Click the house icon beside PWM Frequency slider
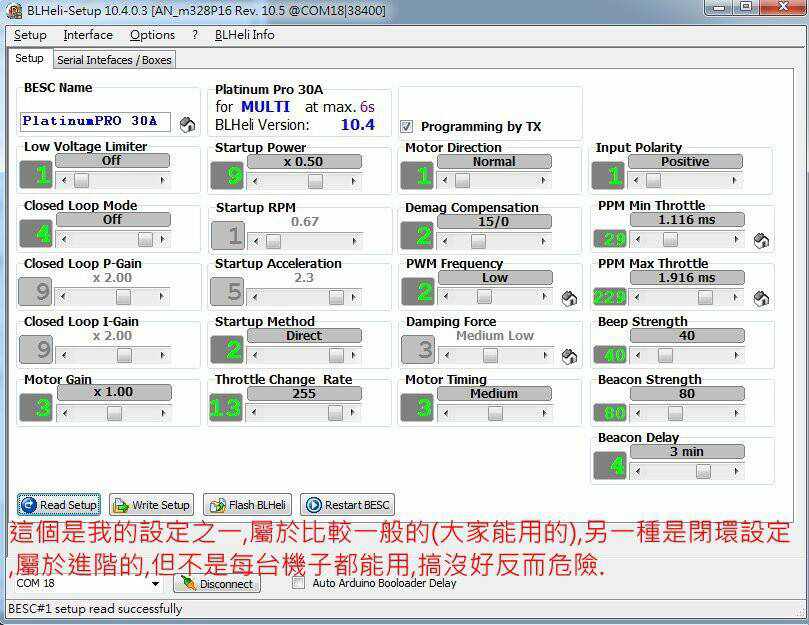Image resolution: width=809 pixels, height=625 pixels. coord(569,299)
